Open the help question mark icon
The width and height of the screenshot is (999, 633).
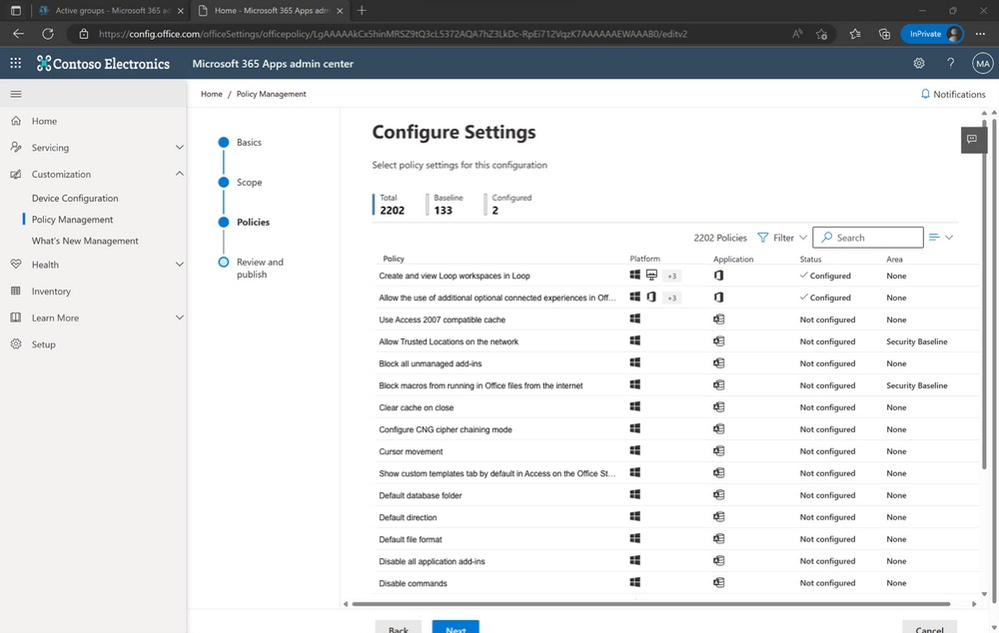[x=951, y=63]
